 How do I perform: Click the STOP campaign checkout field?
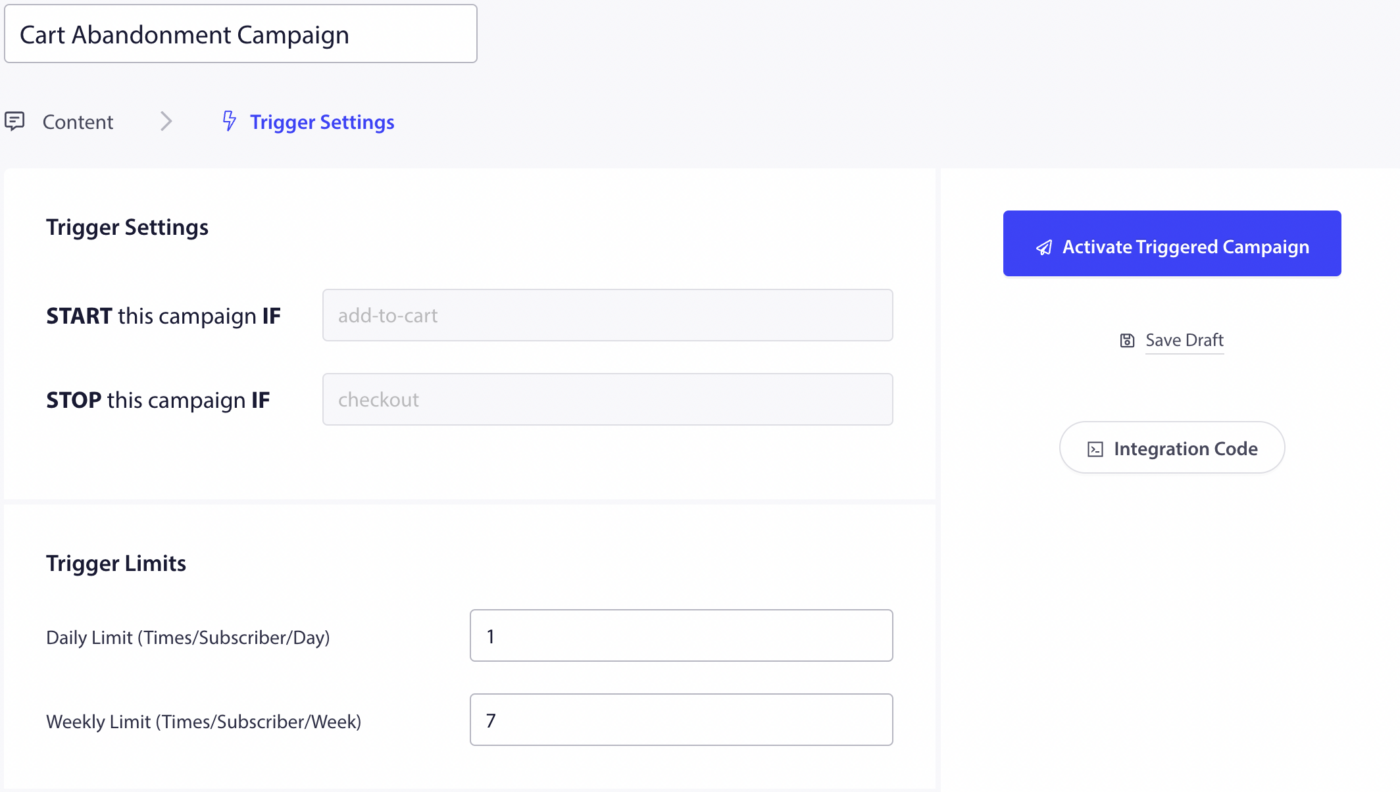click(x=607, y=399)
